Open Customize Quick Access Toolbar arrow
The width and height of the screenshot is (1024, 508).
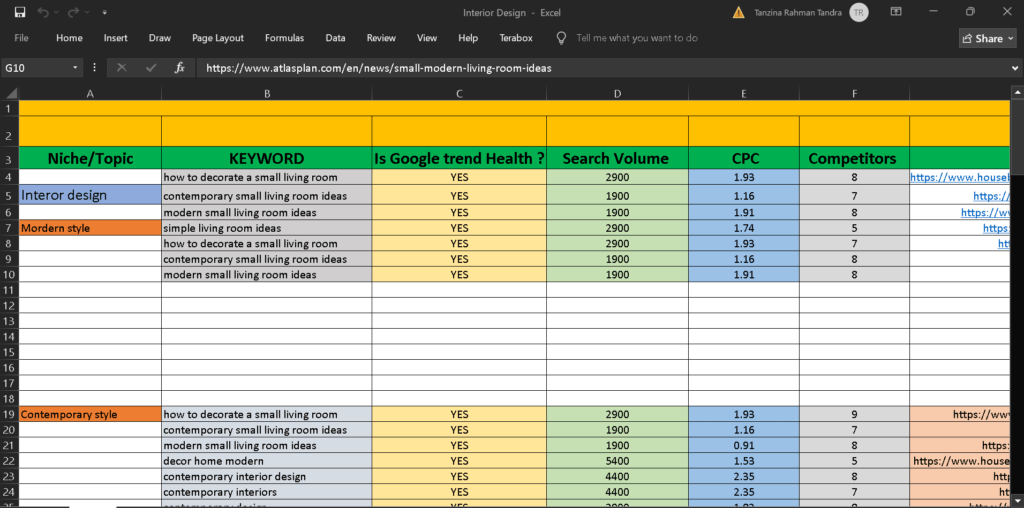pos(105,12)
